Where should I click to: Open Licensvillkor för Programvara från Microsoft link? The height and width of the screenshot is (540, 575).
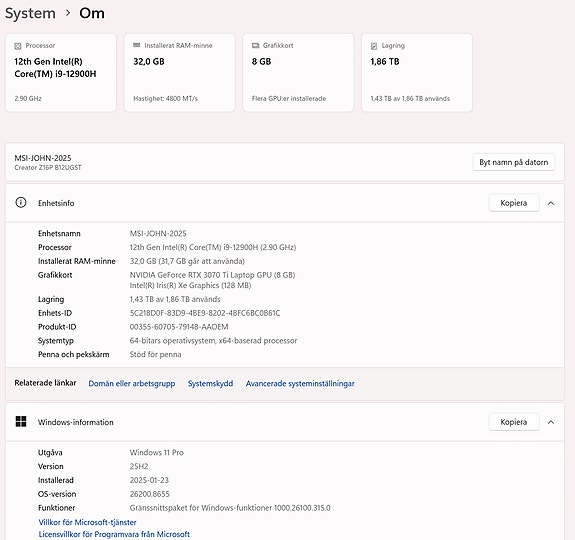[114, 534]
